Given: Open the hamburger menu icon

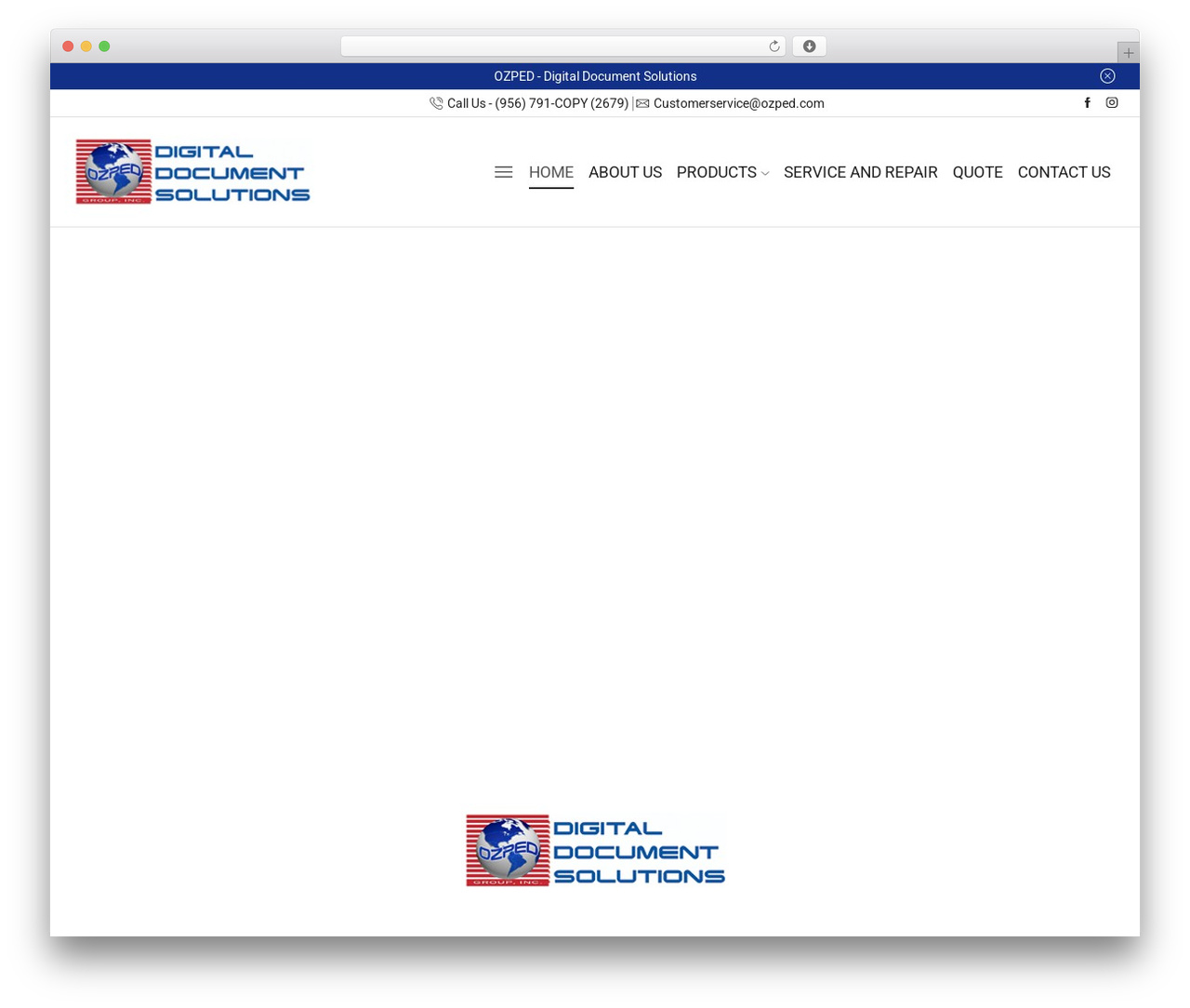Looking at the screenshot, I should [503, 172].
